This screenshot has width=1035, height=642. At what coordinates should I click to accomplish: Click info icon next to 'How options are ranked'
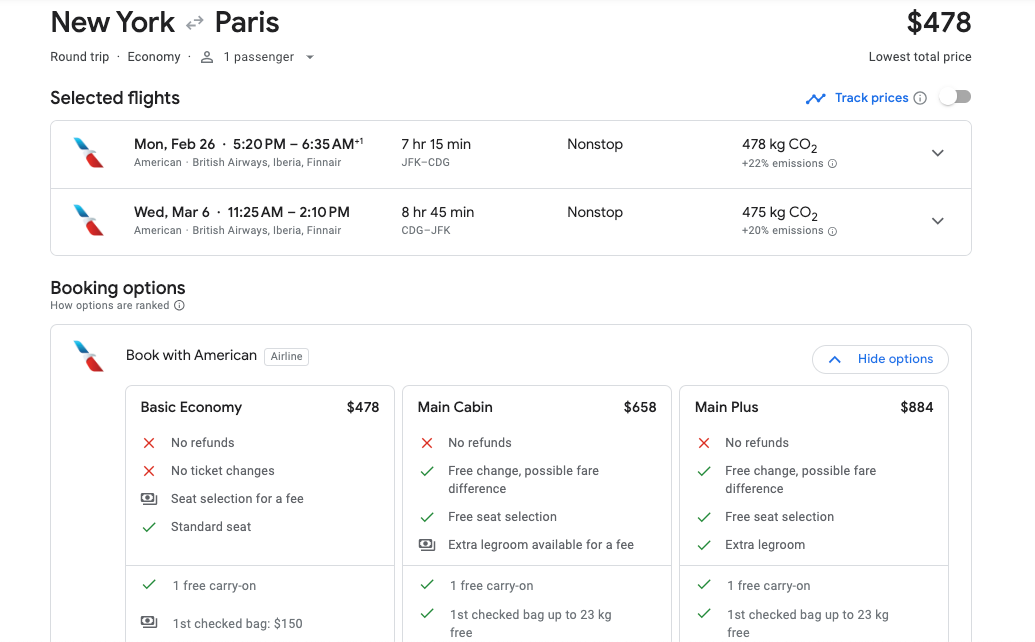(x=179, y=306)
